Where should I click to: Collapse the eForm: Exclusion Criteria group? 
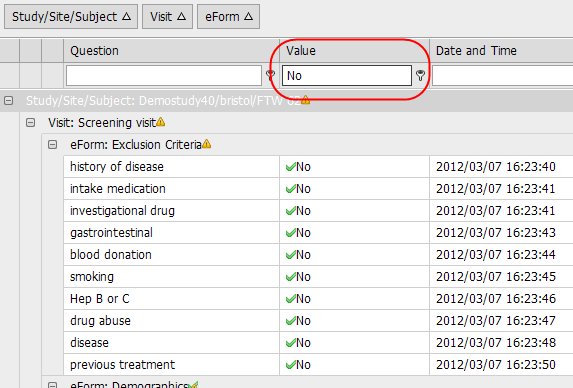(x=53, y=144)
